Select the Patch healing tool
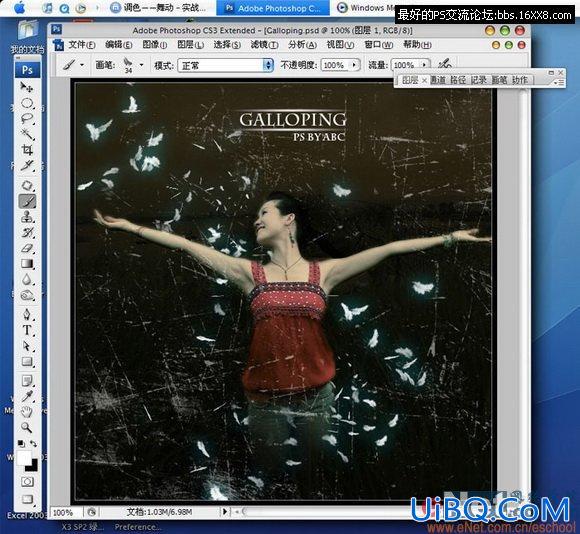 point(27,185)
